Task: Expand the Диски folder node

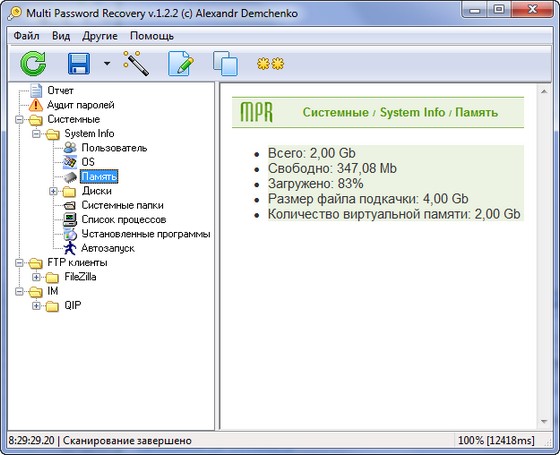Action: pyautogui.click(x=53, y=191)
